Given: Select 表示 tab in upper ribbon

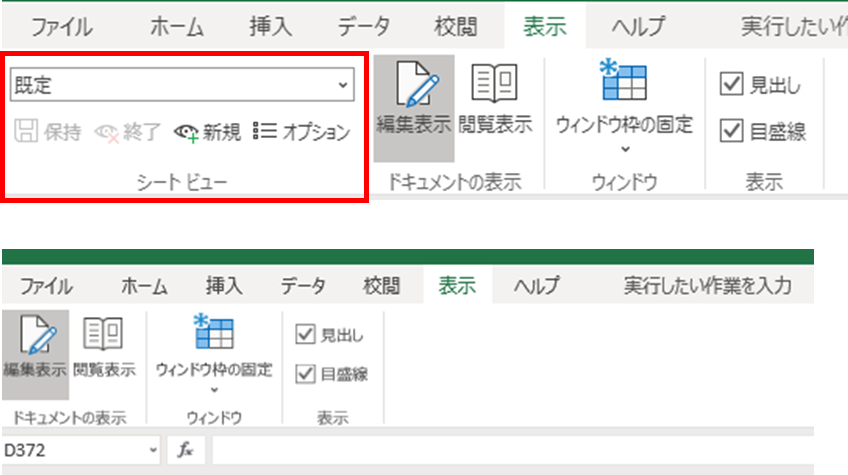Looking at the screenshot, I should [545, 27].
